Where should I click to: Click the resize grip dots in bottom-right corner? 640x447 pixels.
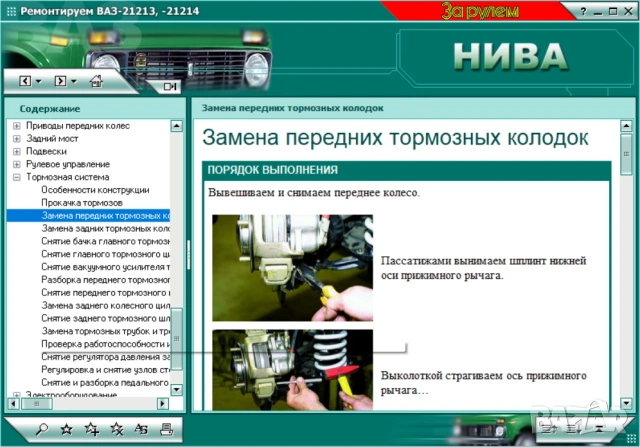coord(631,439)
